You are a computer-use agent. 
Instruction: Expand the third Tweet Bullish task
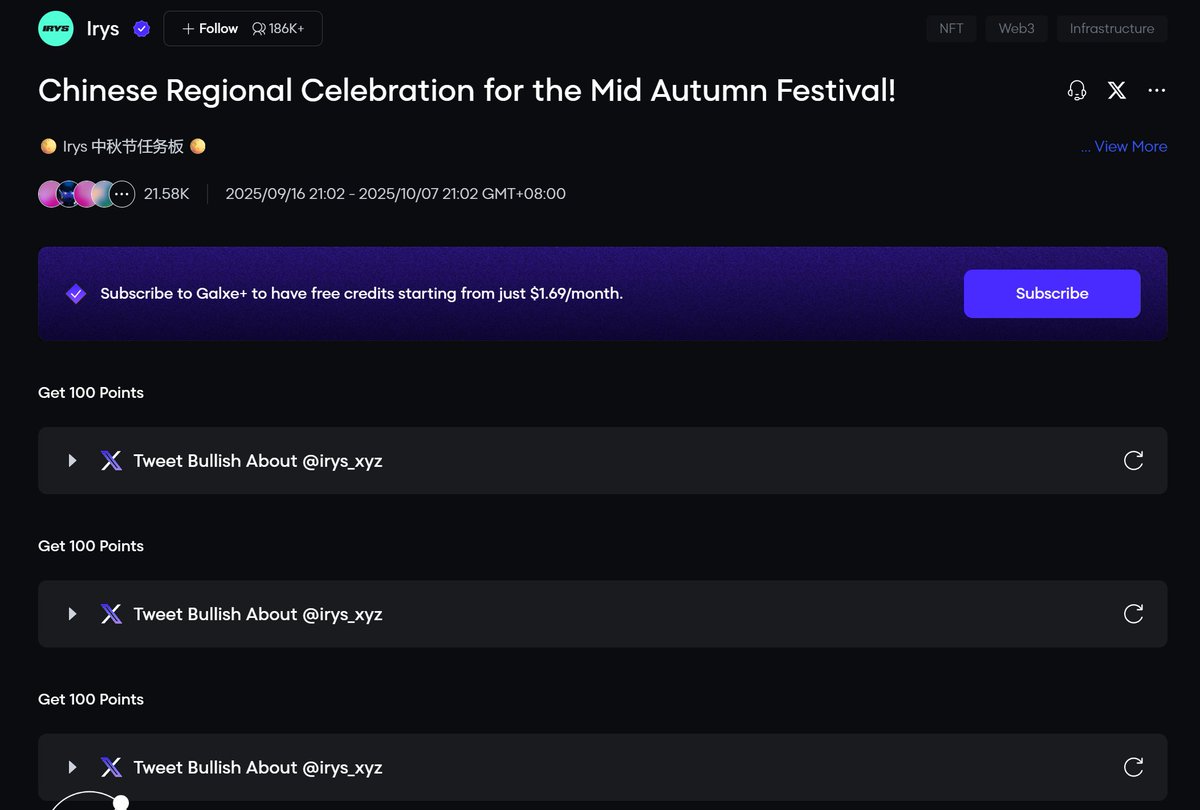coord(72,767)
